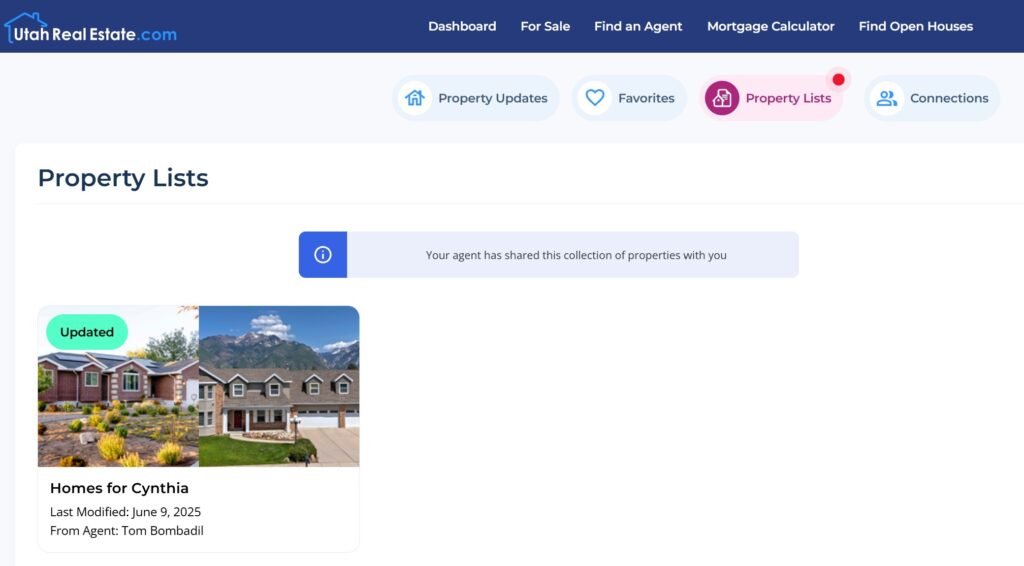Screen dimensions: 1024x566
Task: Launch the Mortgage Calculator
Action: pyautogui.click(x=770, y=26)
